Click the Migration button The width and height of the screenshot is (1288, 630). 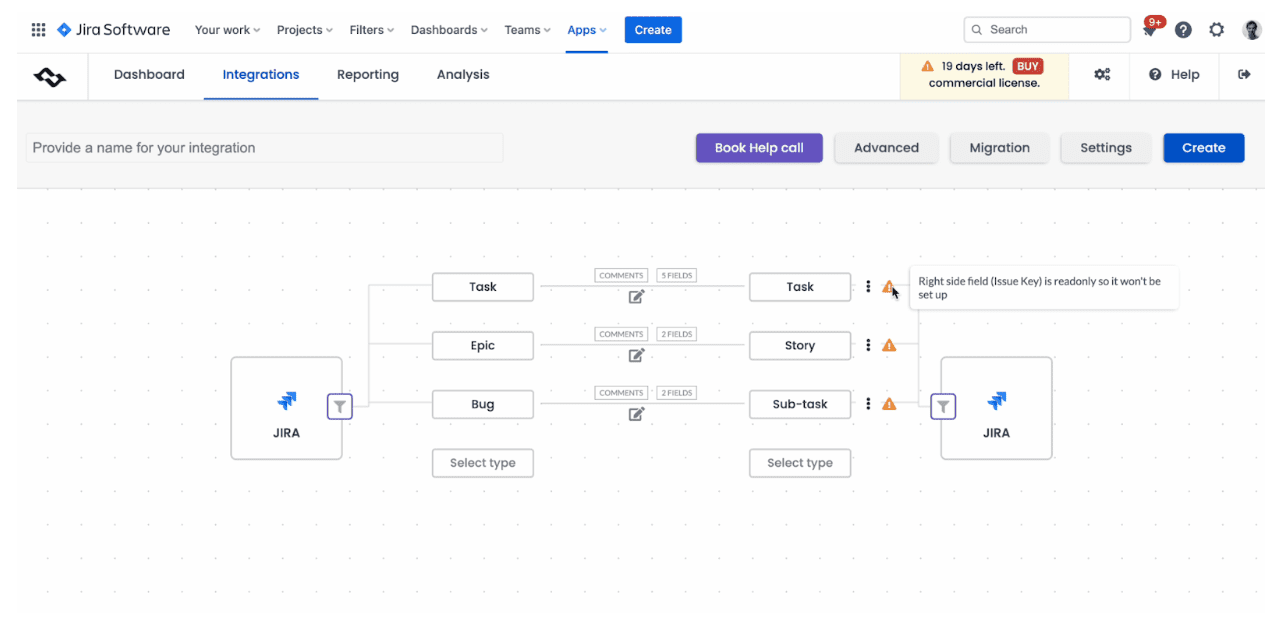point(998,148)
